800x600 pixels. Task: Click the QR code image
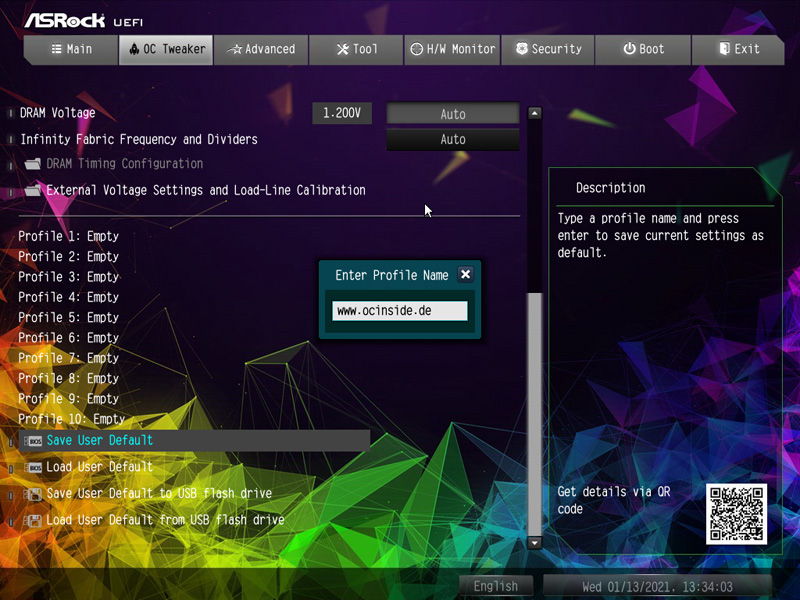[x=736, y=514]
